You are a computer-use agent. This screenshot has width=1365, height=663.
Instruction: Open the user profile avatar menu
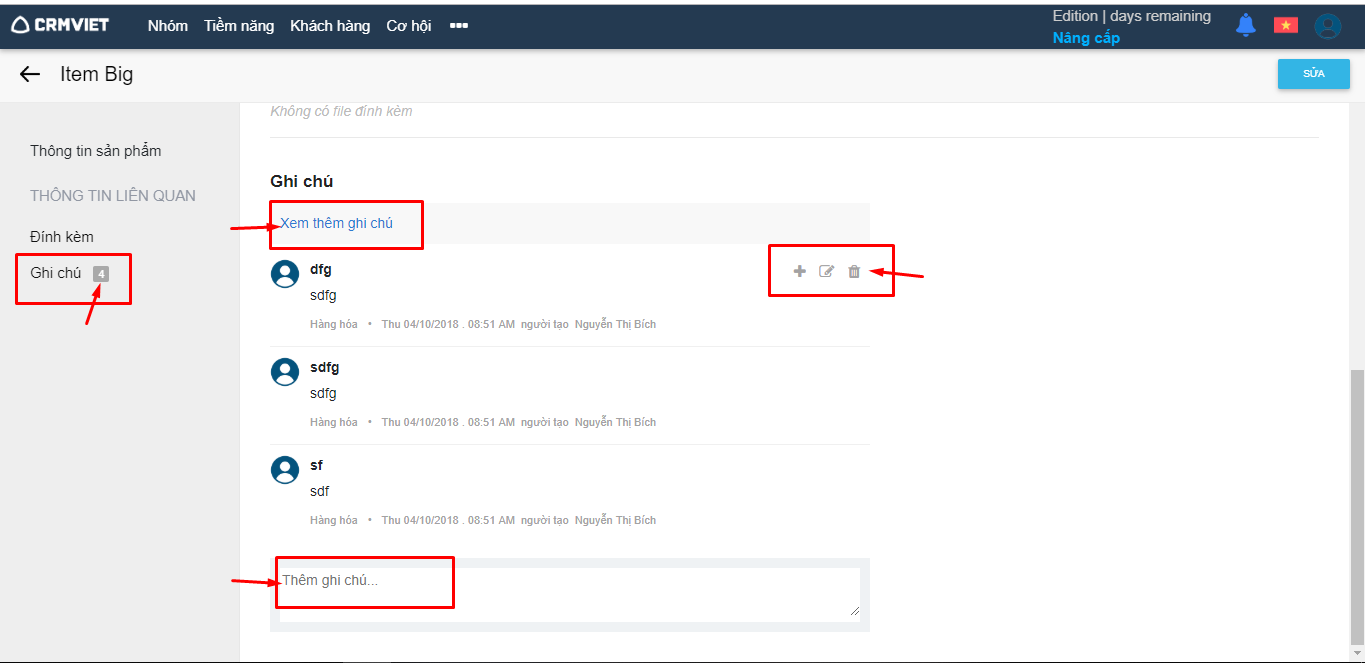[1327, 26]
